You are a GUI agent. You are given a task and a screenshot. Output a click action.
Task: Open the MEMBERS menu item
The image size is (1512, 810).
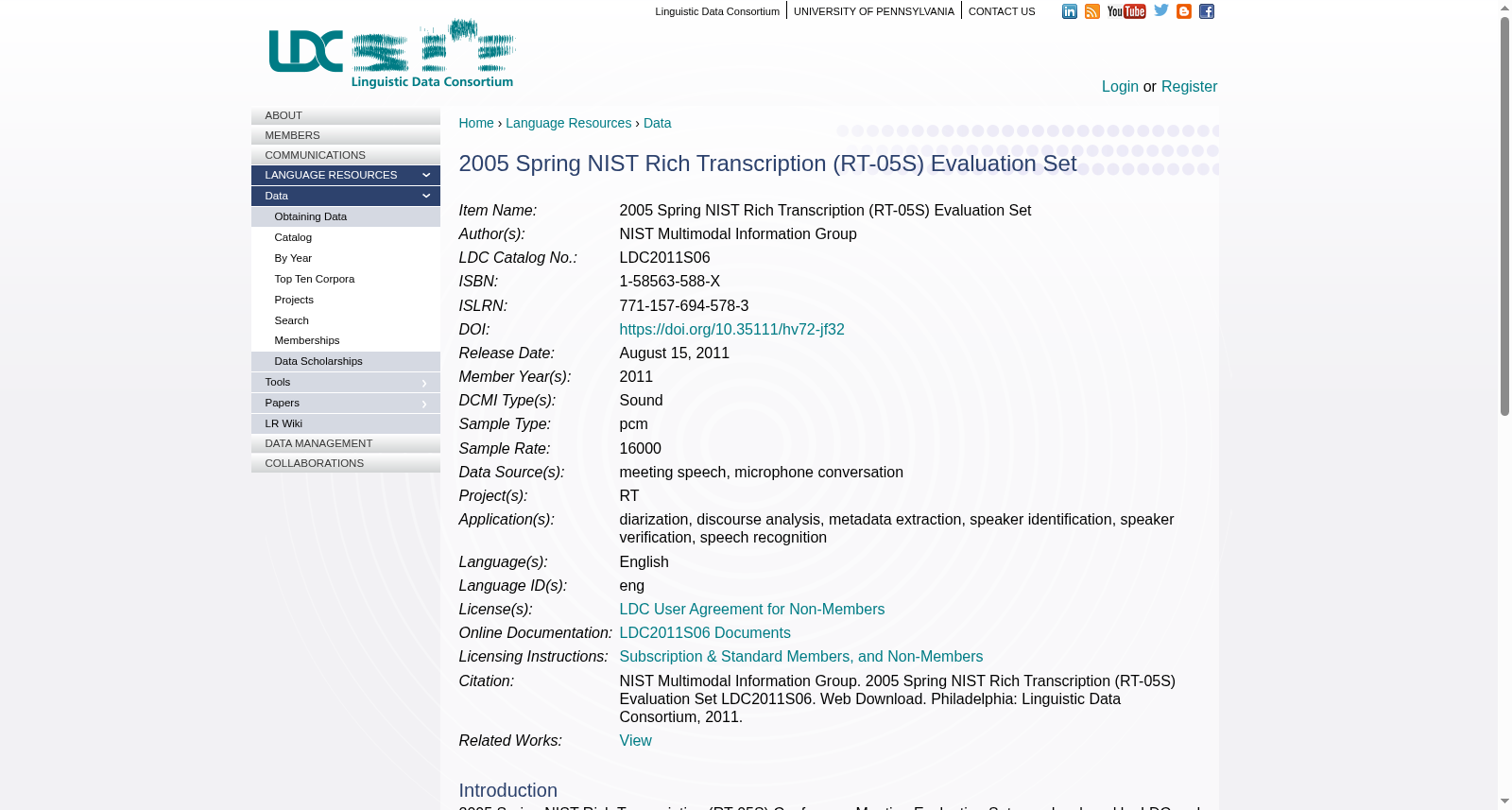[346, 135]
